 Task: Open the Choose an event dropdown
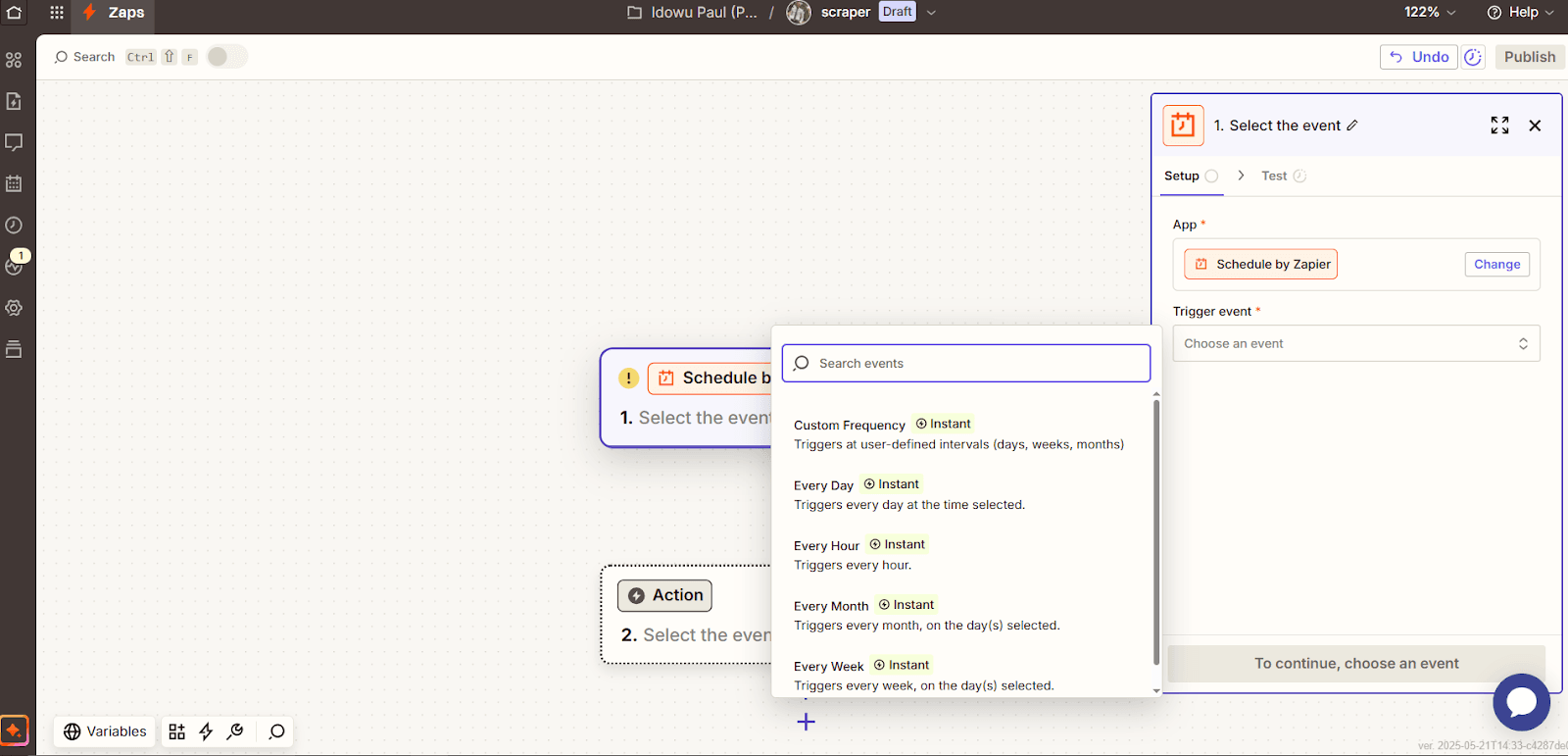(1356, 343)
